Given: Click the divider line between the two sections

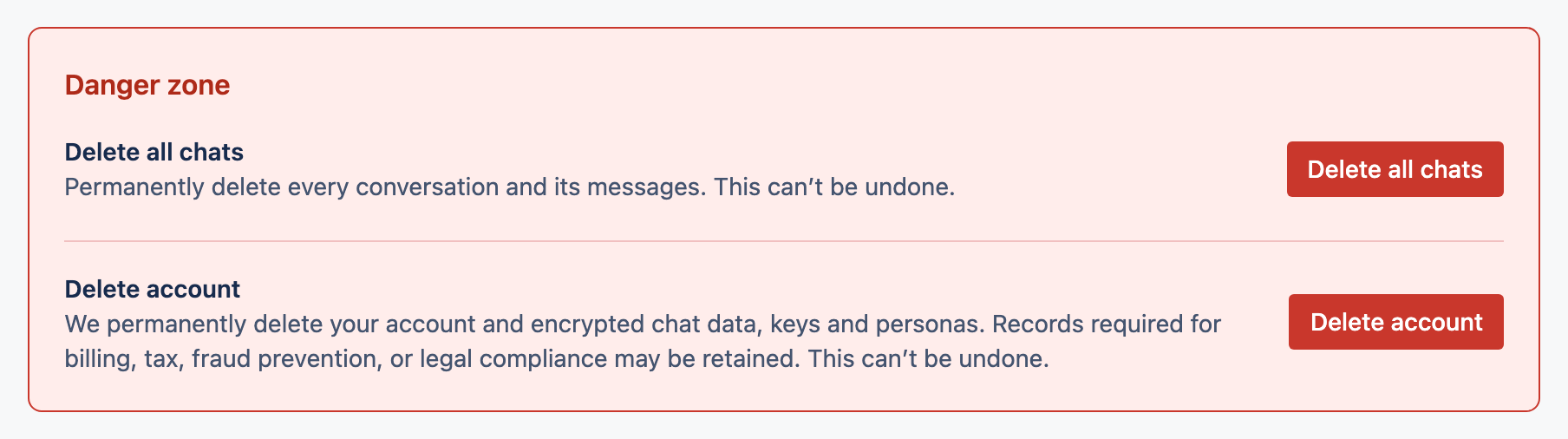Looking at the screenshot, I should [x=784, y=241].
